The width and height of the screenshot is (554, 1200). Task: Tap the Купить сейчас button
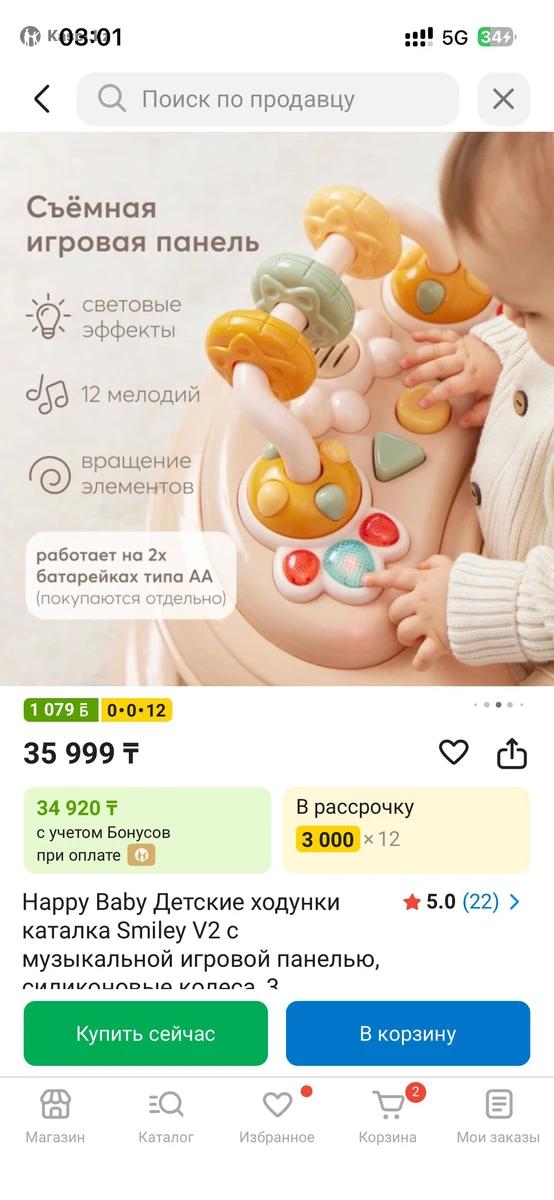click(x=146, y=1033)
